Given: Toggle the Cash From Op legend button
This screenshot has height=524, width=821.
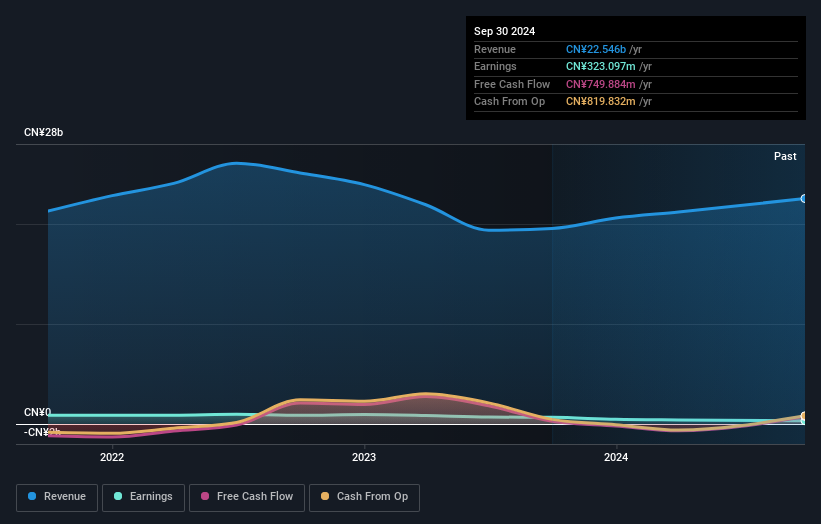Looking at the screenshot, I should pos(364,497).
